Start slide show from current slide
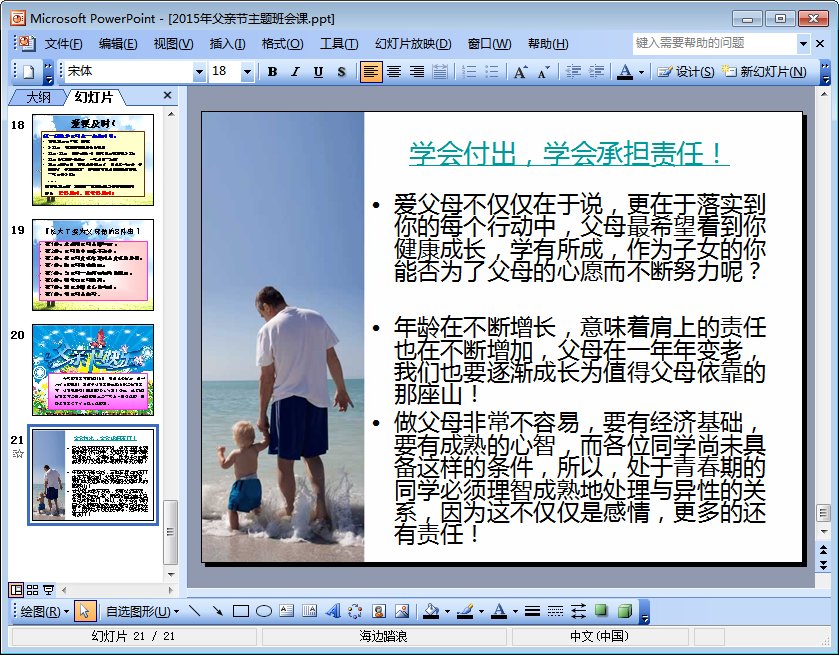The image size is (839, 655). 49,590
